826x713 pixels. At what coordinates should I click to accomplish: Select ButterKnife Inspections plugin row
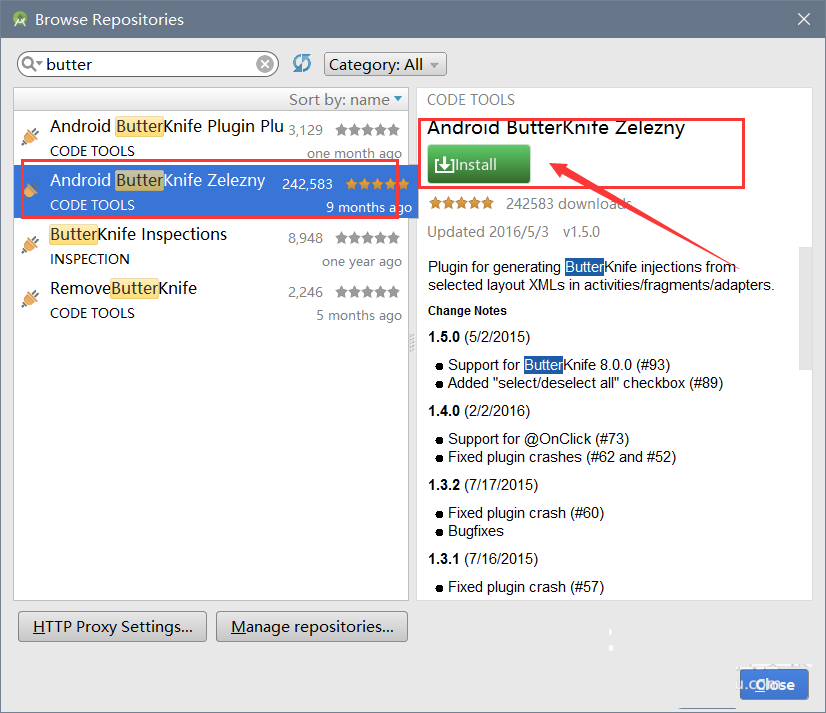(211, 246)
